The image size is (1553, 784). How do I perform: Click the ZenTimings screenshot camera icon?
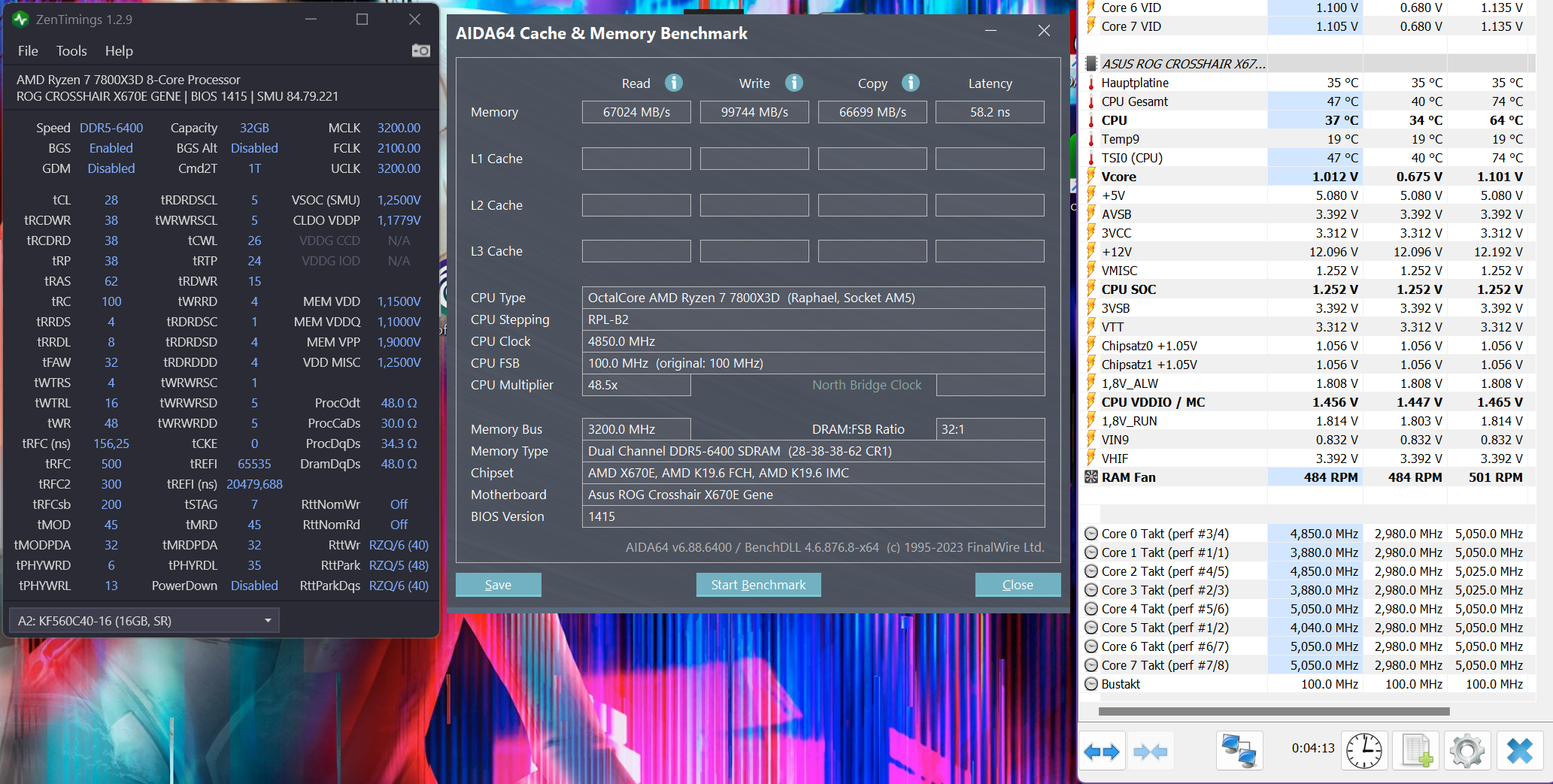pos(421,50)
